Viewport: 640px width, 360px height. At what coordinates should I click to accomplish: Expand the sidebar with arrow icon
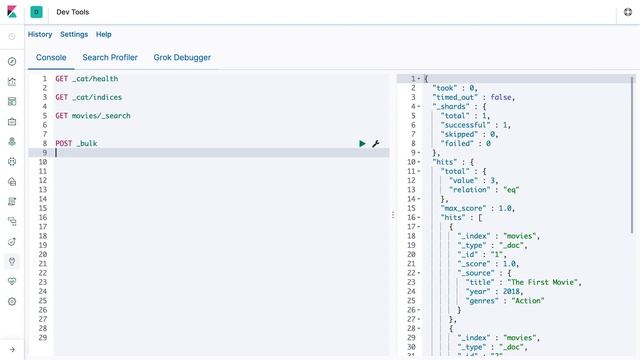tap(12, 349)
